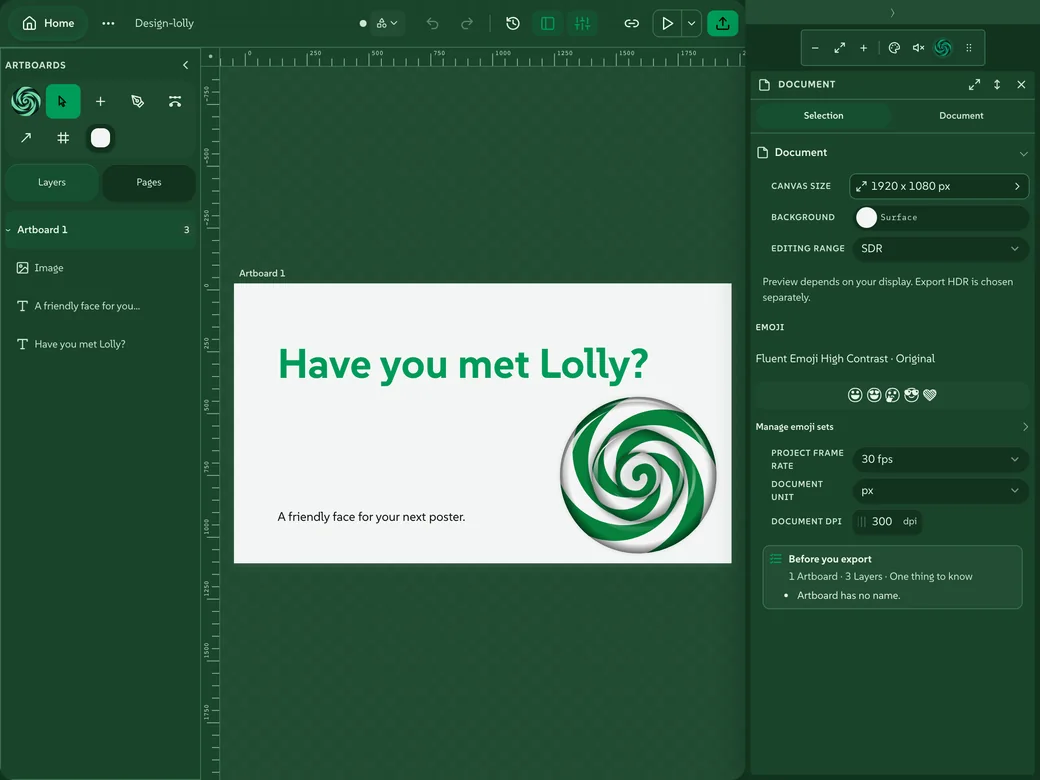Zoom out with the minus icon
Screen dimensions: 1040x780
coord(815,48)
